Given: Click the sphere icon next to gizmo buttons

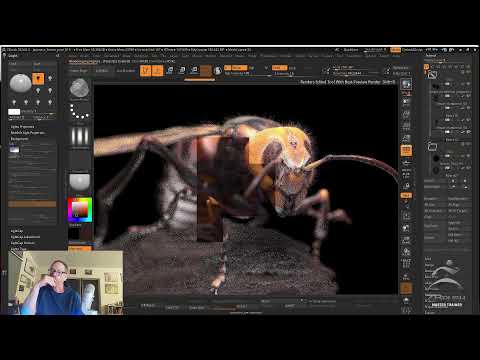Looking at the screenshot, I should 218,71.
